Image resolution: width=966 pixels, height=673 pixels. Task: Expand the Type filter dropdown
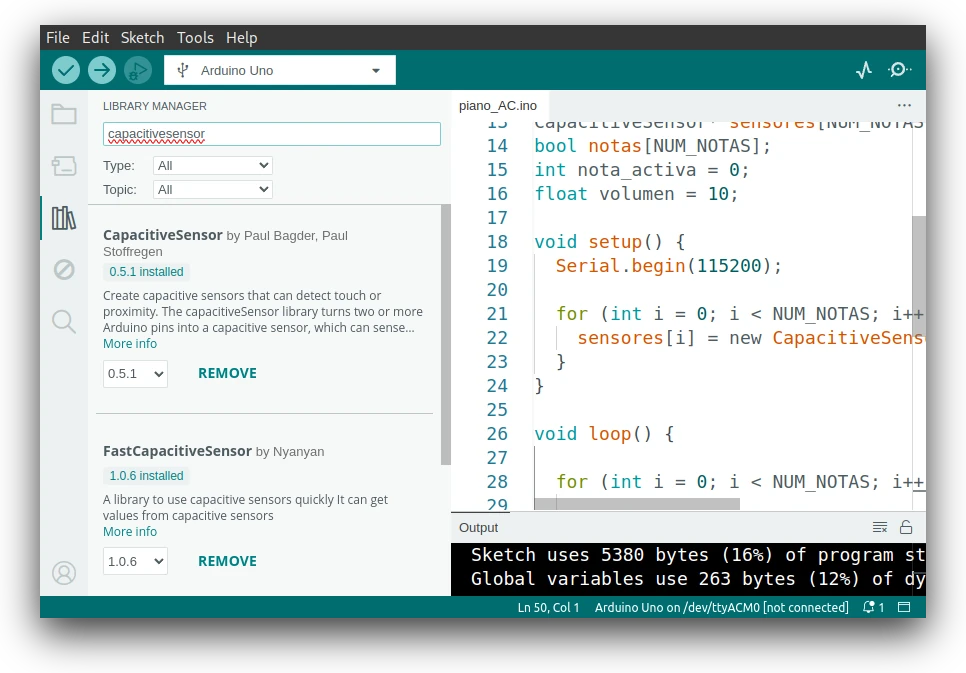213,165
